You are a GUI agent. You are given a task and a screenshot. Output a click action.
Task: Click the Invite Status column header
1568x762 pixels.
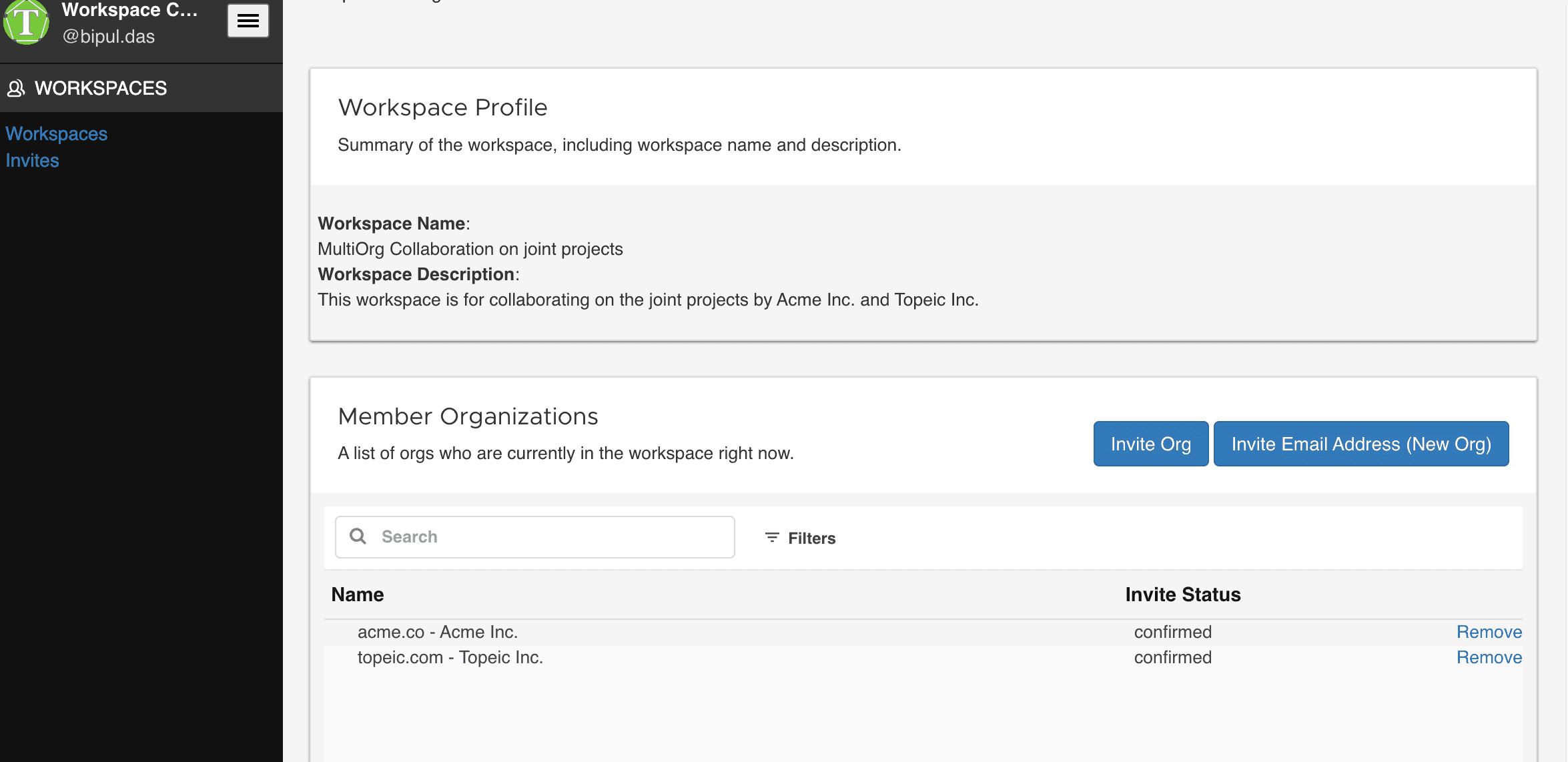[x=1183, y=595]
